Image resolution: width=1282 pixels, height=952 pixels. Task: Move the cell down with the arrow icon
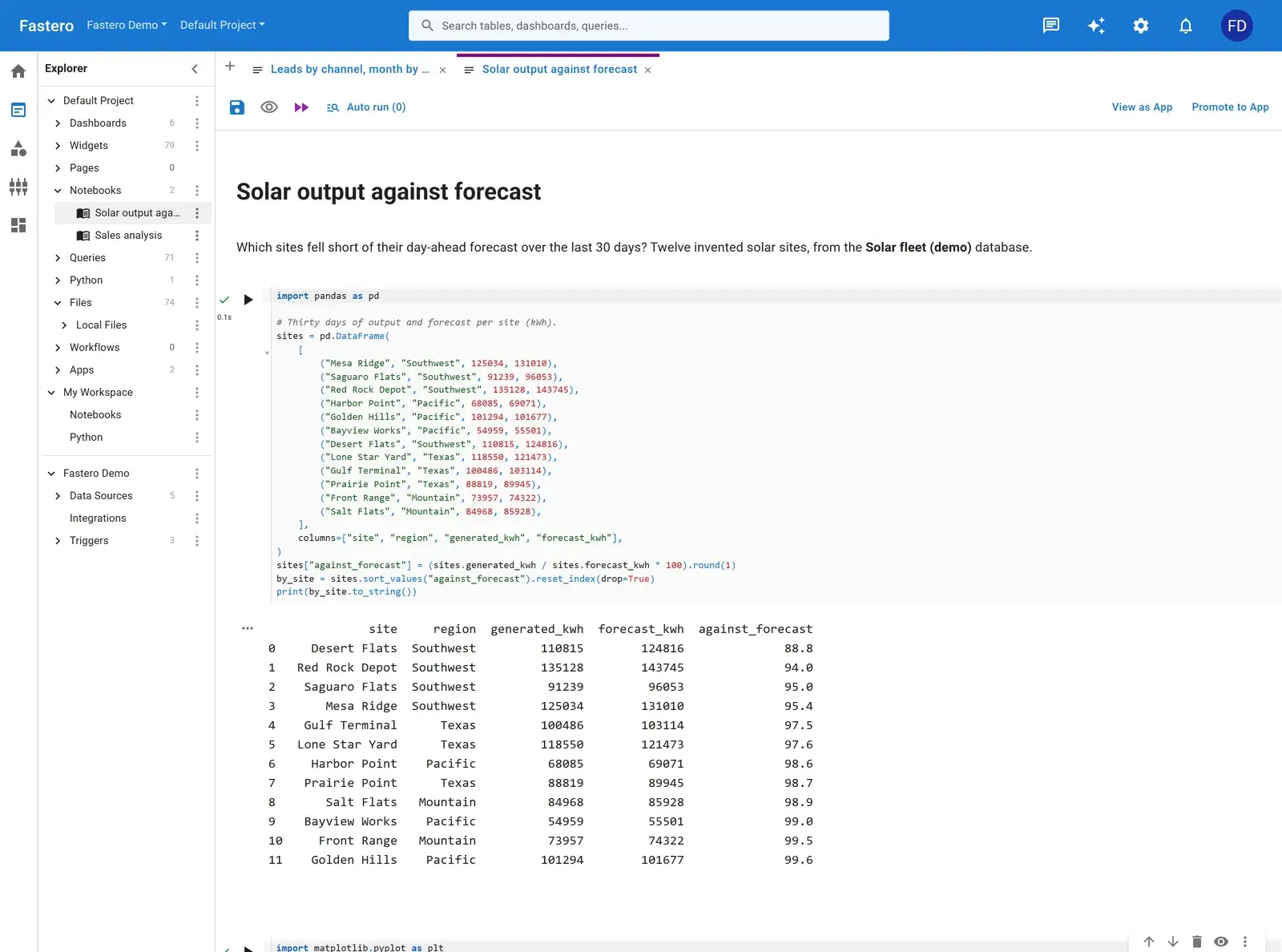click(1173, 942)
